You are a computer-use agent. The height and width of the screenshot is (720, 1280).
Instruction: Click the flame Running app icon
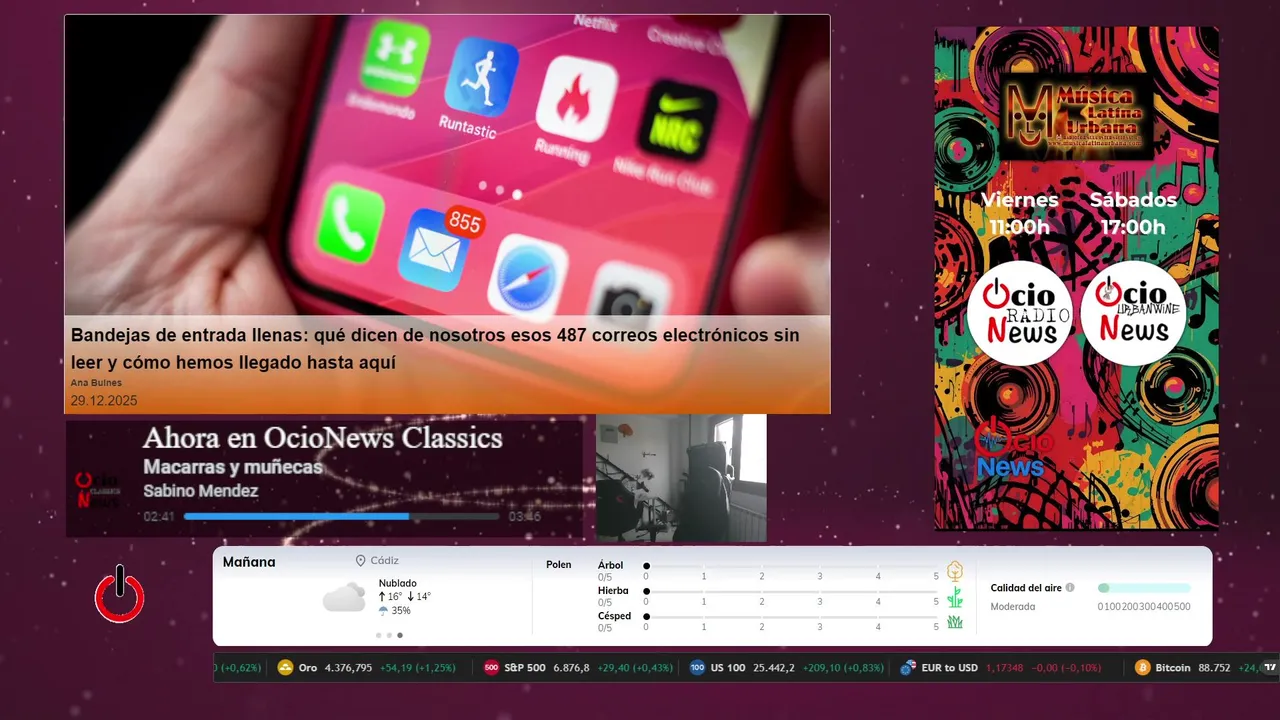(x=575, y=98)
